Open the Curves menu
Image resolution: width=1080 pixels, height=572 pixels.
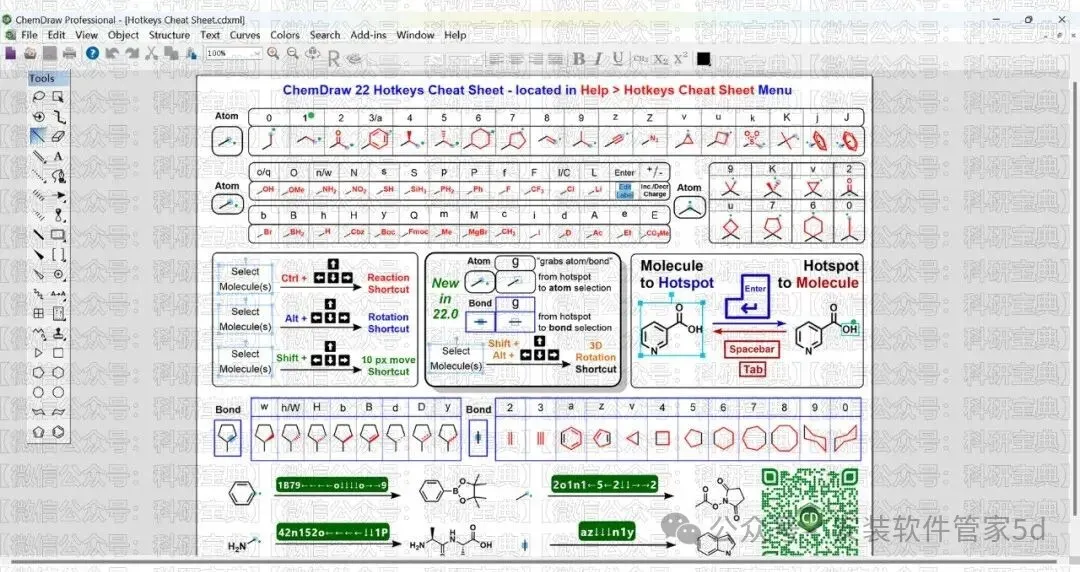click(245, 35)
